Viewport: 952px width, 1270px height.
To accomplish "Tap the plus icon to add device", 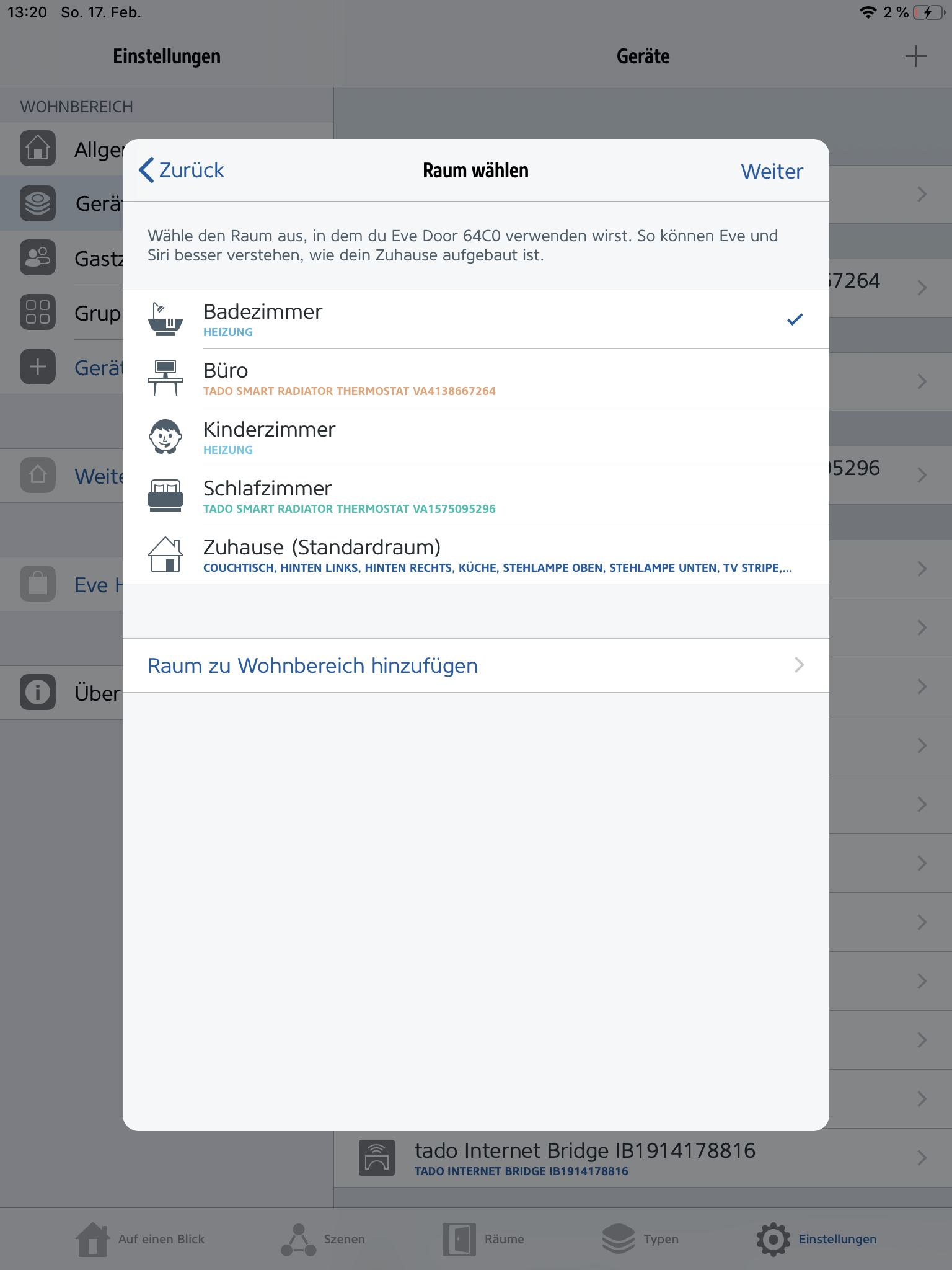I will click(915, 56).
